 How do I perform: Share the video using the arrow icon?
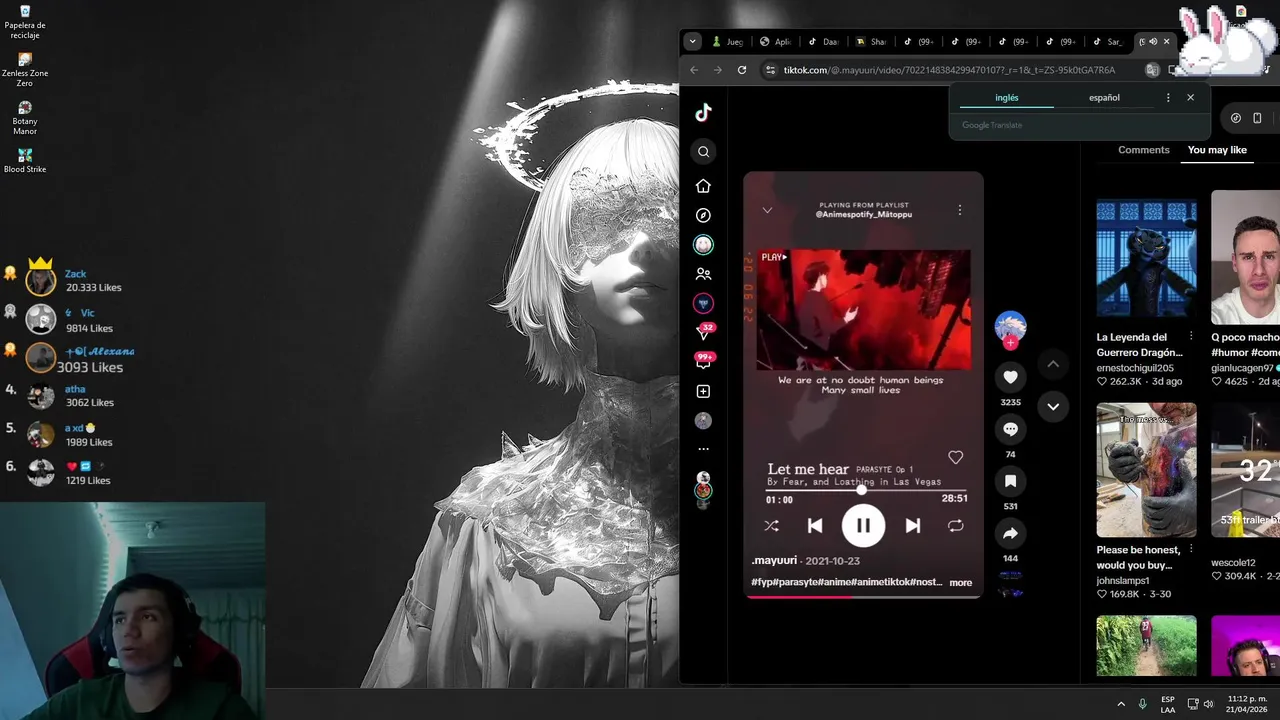click(1010, 533)
